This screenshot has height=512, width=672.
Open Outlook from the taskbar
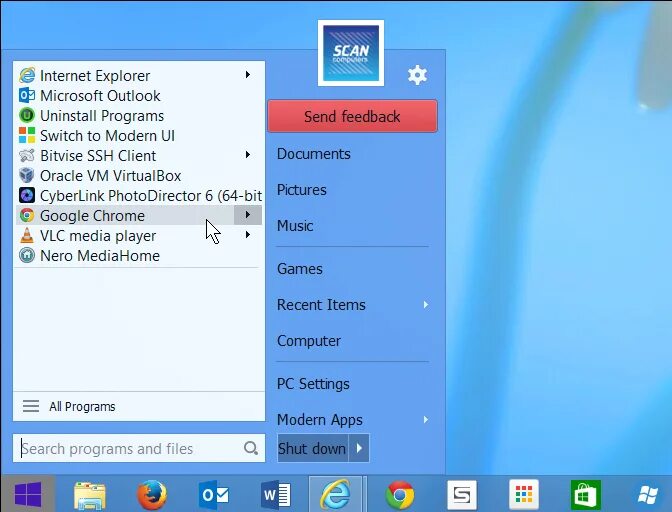(x=213, y=495)
